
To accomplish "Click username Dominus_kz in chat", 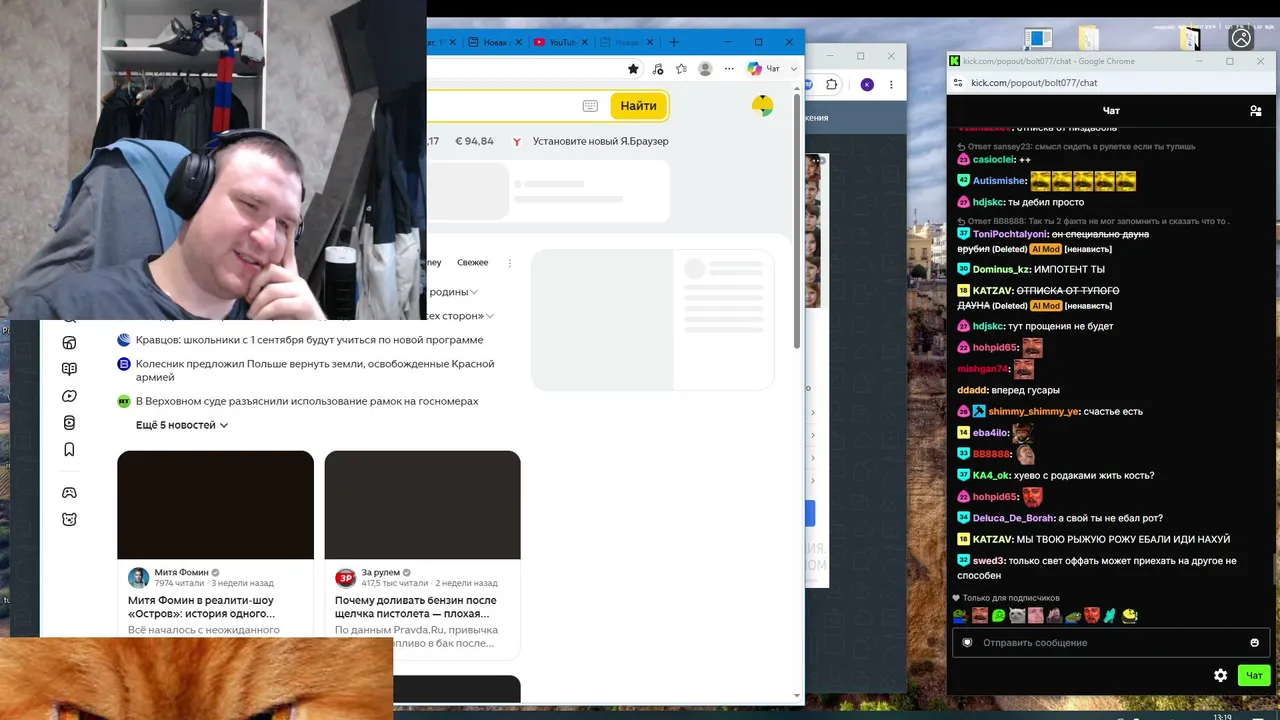I will coord(1001,269).
